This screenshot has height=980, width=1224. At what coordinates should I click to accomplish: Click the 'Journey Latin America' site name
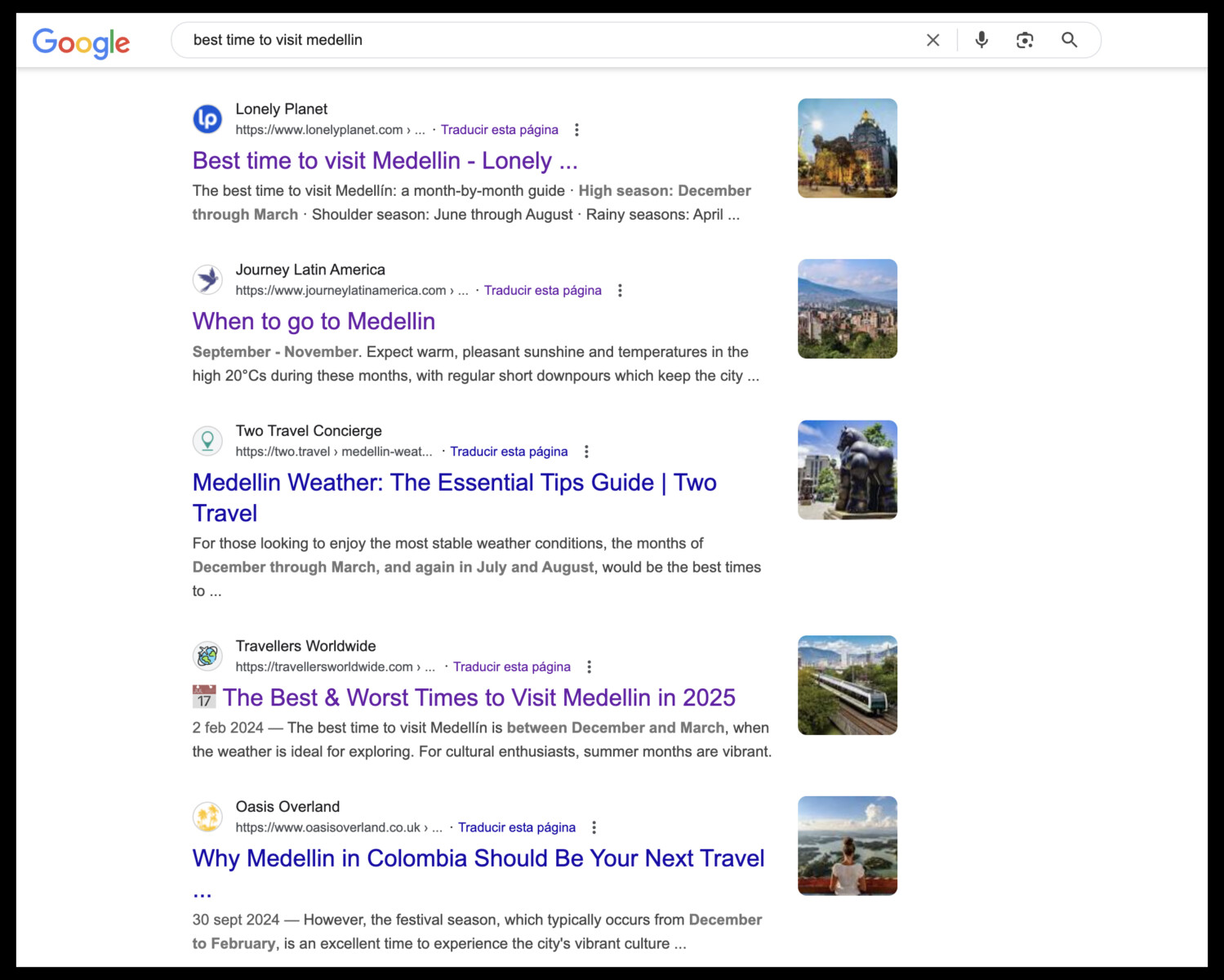pyautogui.click(x=310, y=269)
